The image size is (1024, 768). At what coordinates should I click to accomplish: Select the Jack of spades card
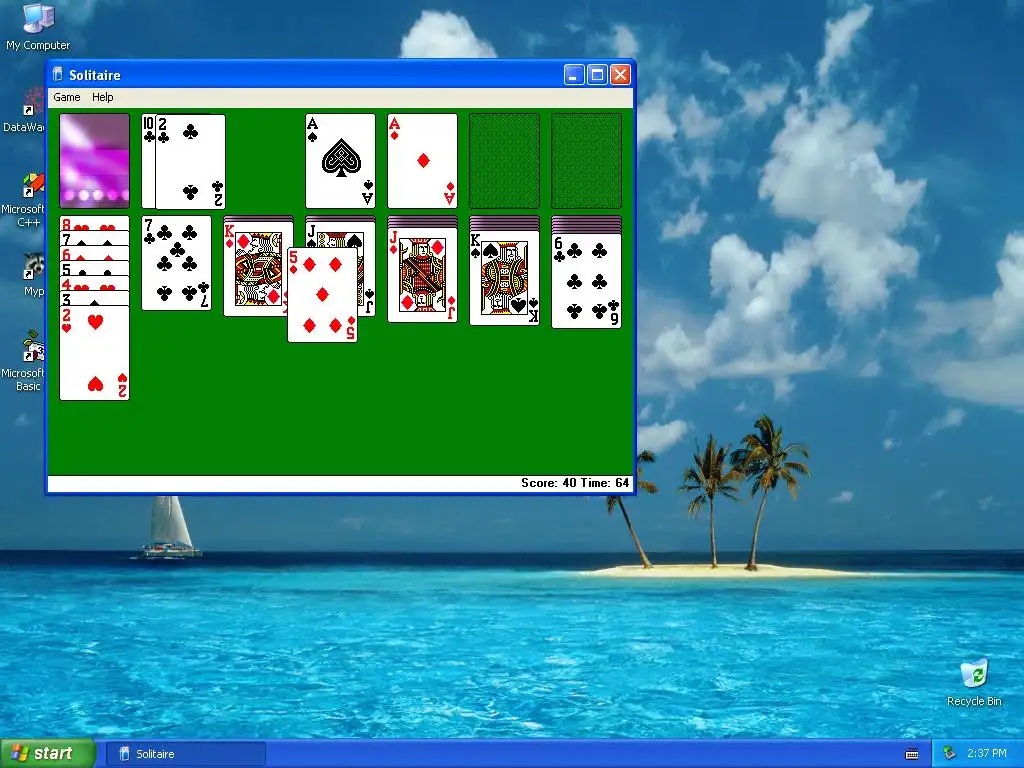(340, 234)
